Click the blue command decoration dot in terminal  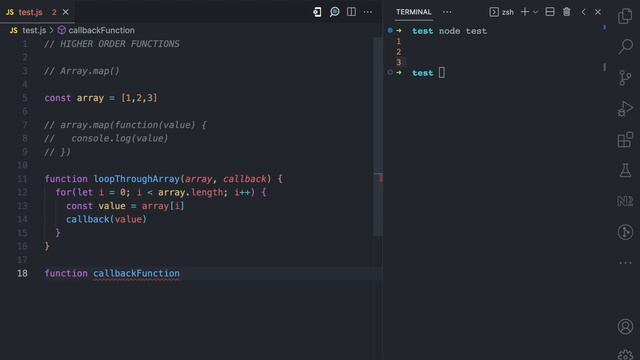(390, 30)
